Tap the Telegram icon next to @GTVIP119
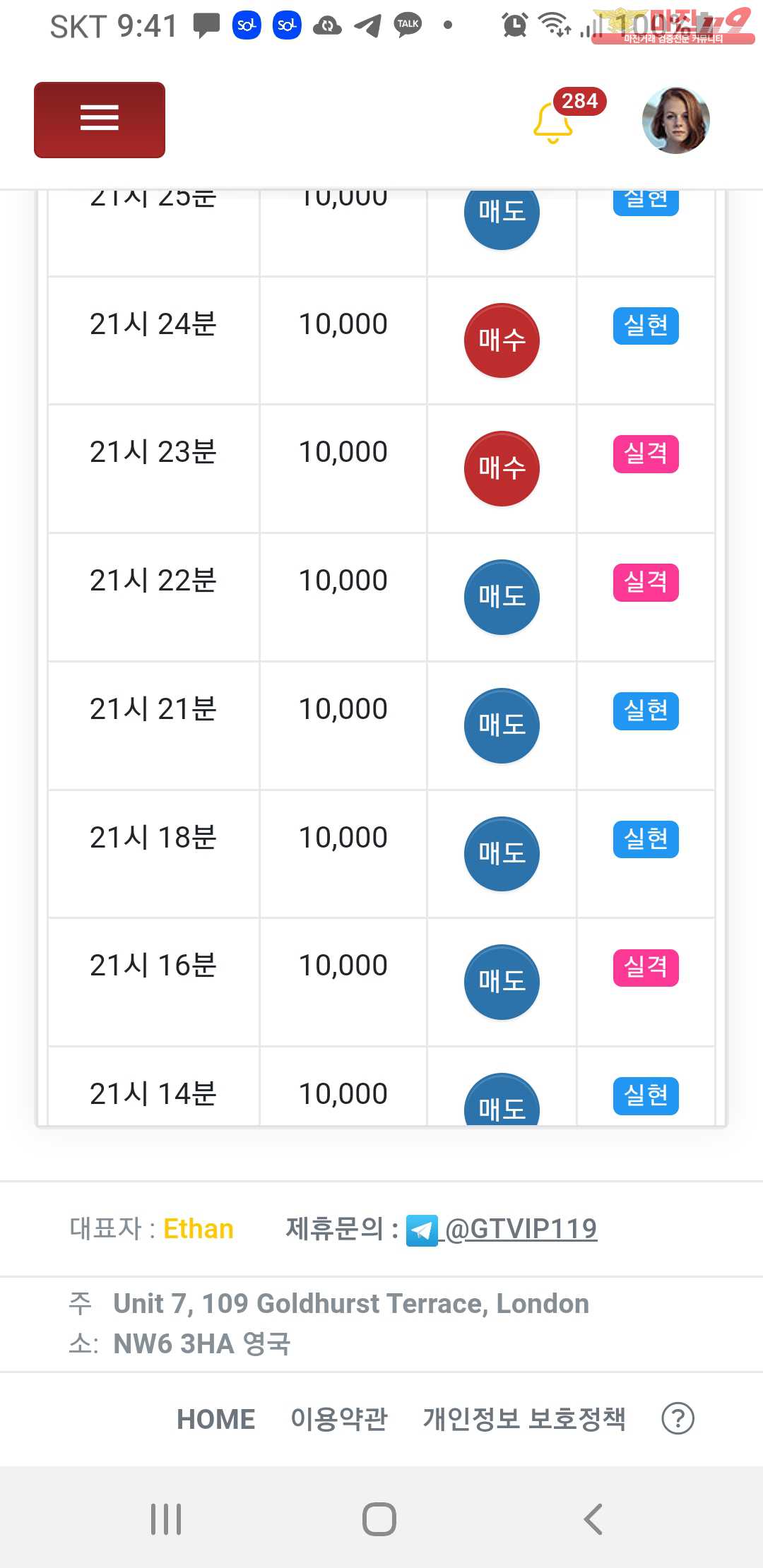Screen dimensions: 763x1568 pyautogui.click(x=422, y=1230)
